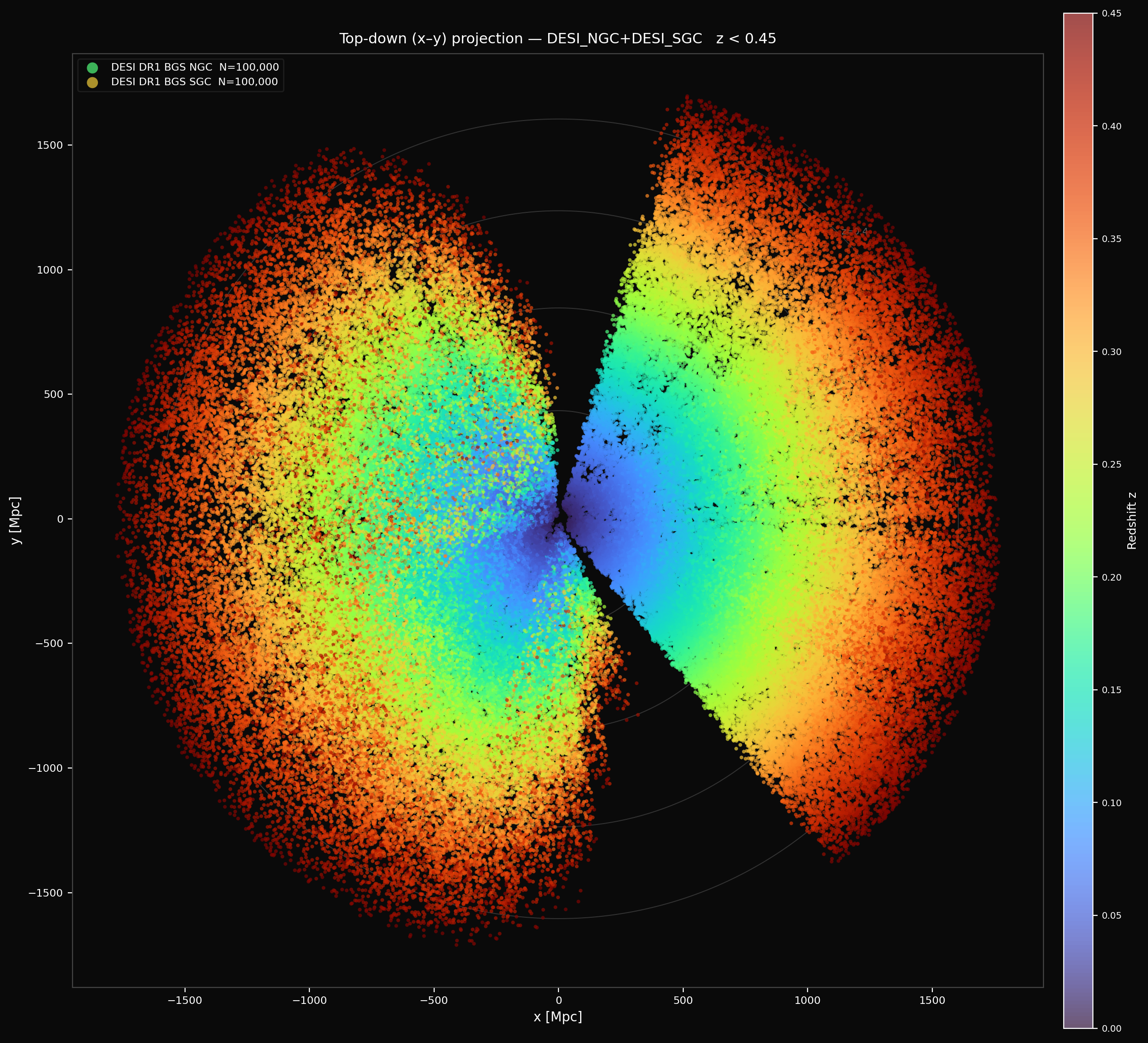Click the y [Mpc] axis label
Image resolution: width=1148 pixels, height=1043 pixels.
[x=16, y=520]
